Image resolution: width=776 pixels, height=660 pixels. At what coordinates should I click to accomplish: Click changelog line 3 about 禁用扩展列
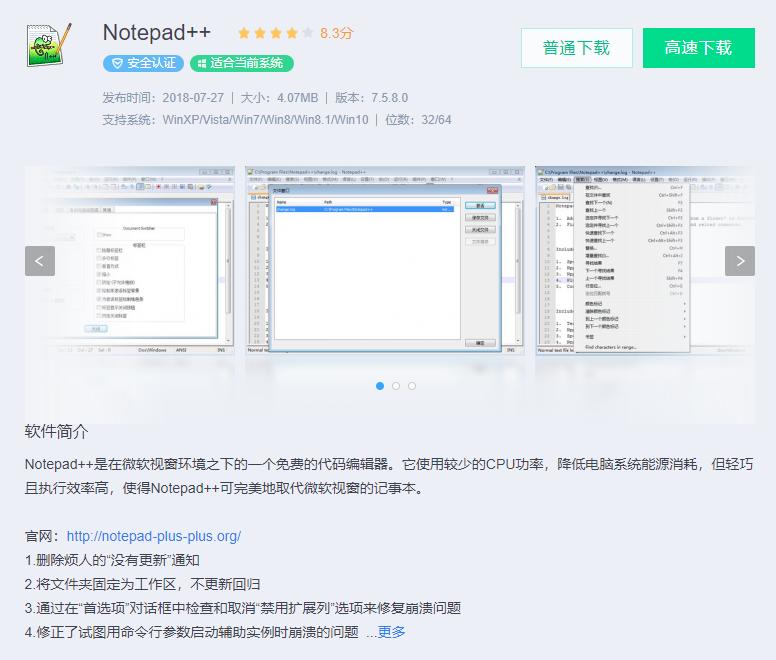click(243, 608)
